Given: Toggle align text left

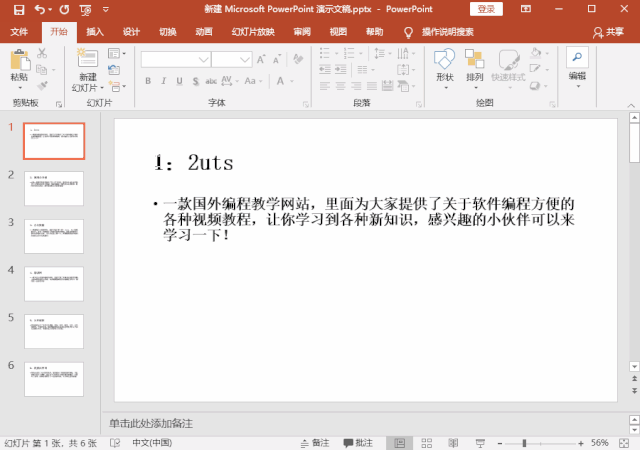Looking at the screenshot, I should click(x=325, y=86).
